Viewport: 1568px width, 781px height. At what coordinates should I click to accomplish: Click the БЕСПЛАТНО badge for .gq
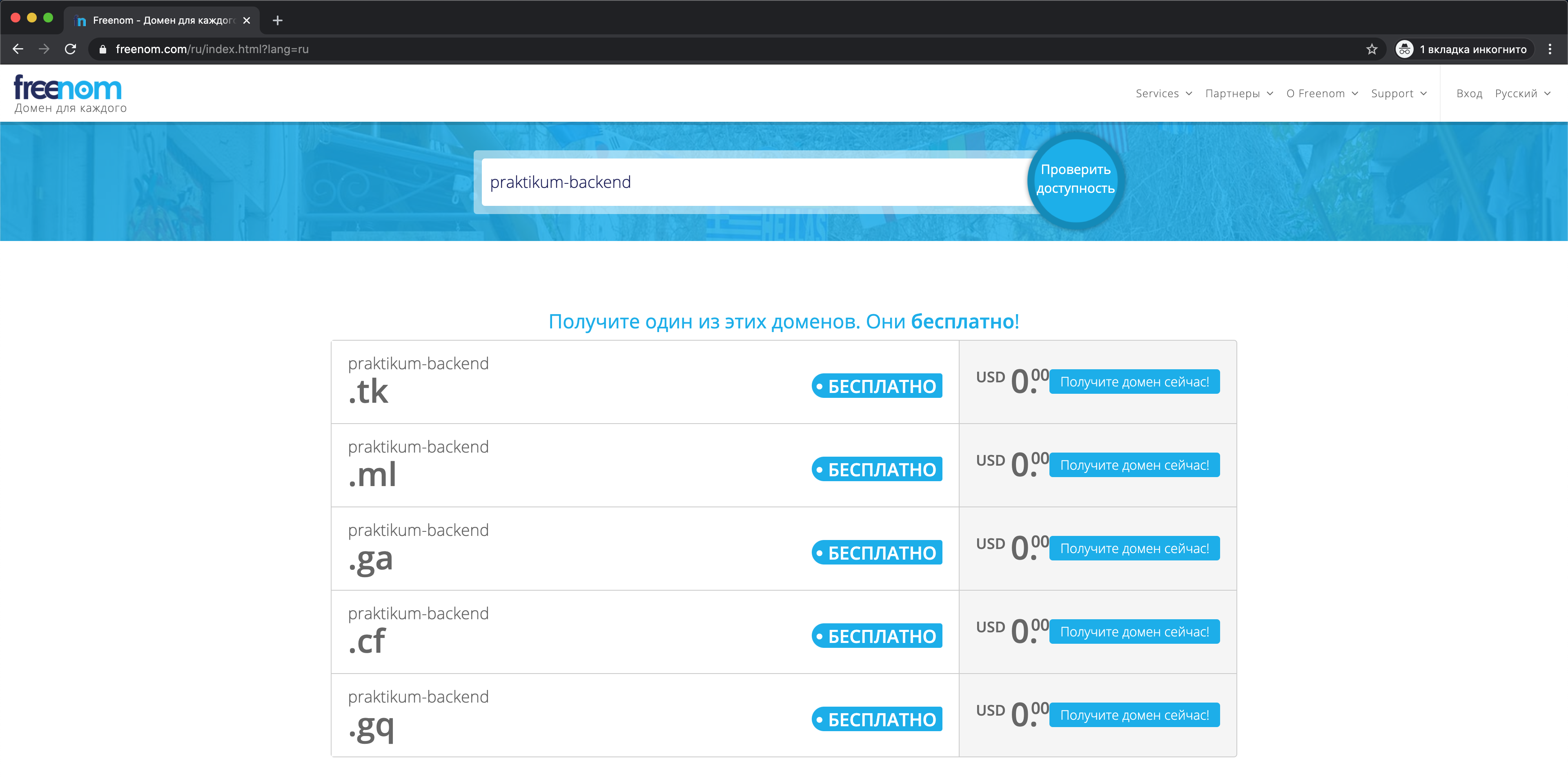click(877, 720)
